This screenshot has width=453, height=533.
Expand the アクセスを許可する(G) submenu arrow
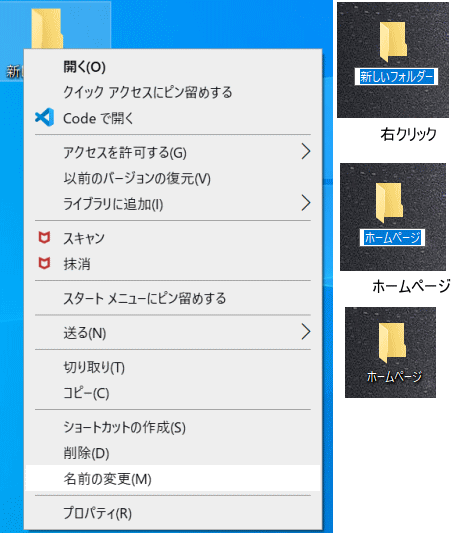click(x=306, y=151)
